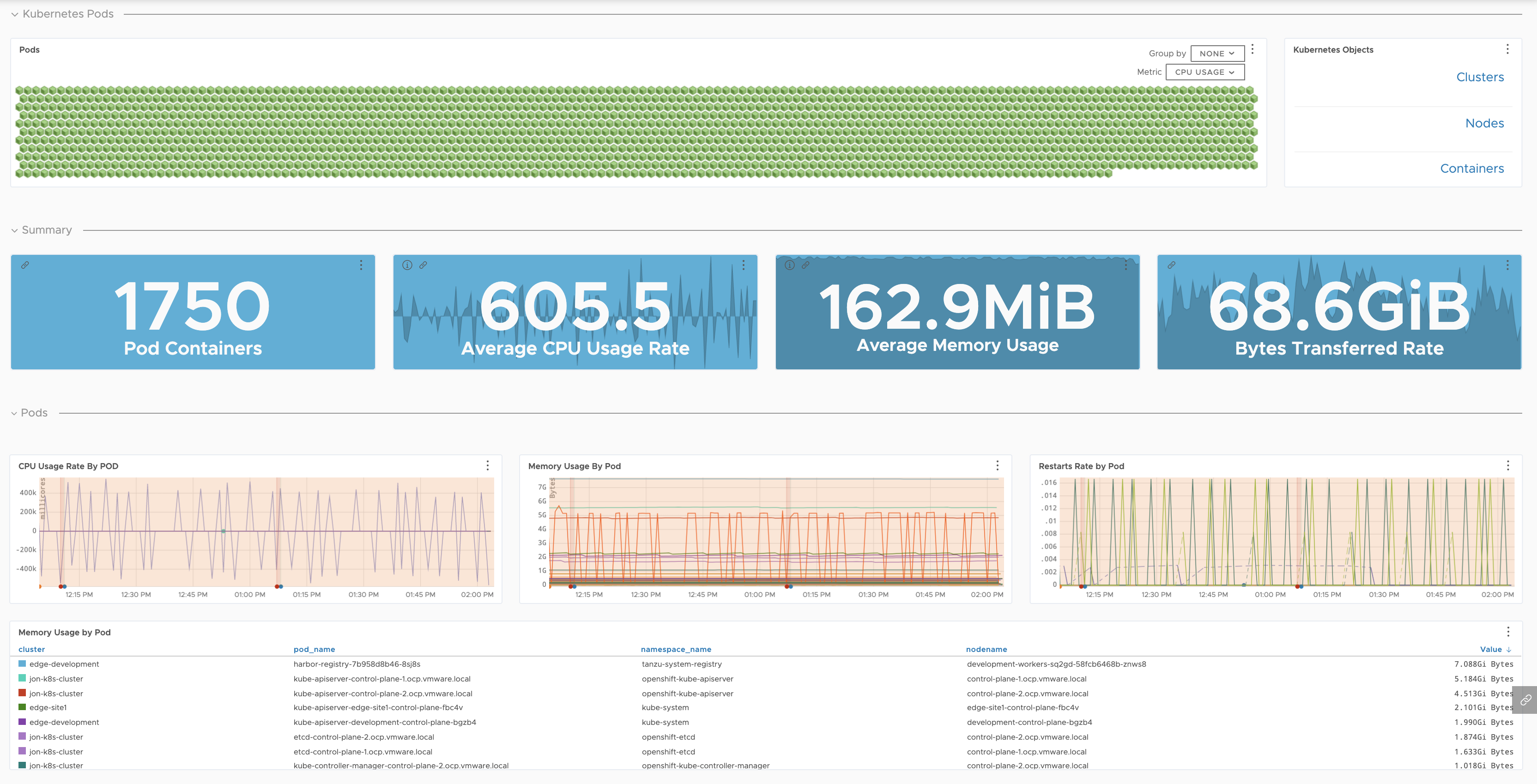
Task: Click the Restarts Rate by Pod title
Action: click(x=1081, y=466)
